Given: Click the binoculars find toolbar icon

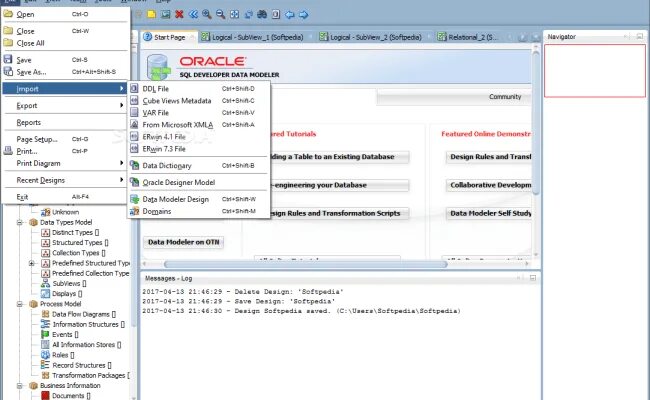Looking at the screenshot, I should pyautogui.click(x=262, y=15).
